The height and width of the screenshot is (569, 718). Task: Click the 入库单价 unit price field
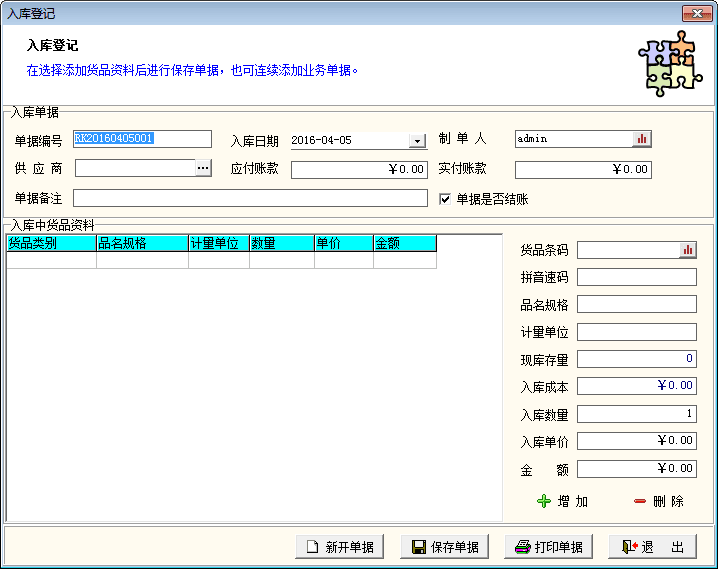[636, 441]
